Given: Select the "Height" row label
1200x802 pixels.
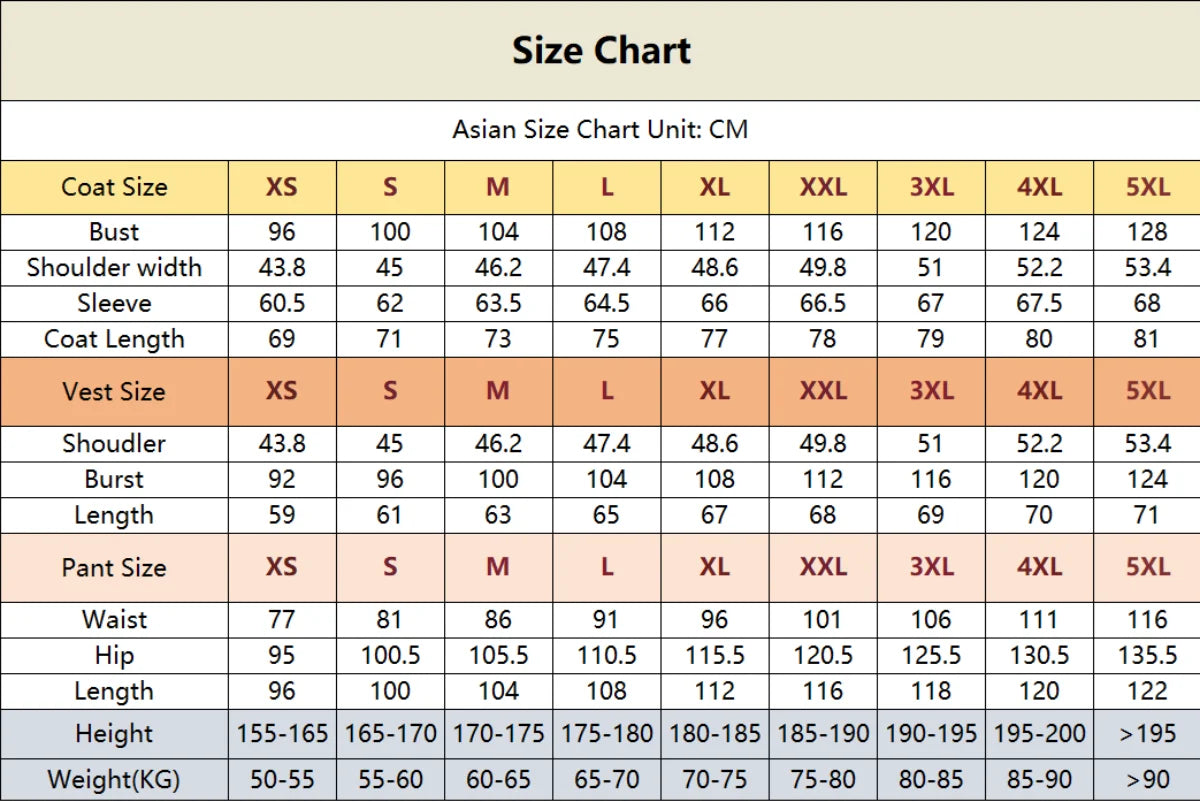Looking at the screenshot, I should coord(114,733).
